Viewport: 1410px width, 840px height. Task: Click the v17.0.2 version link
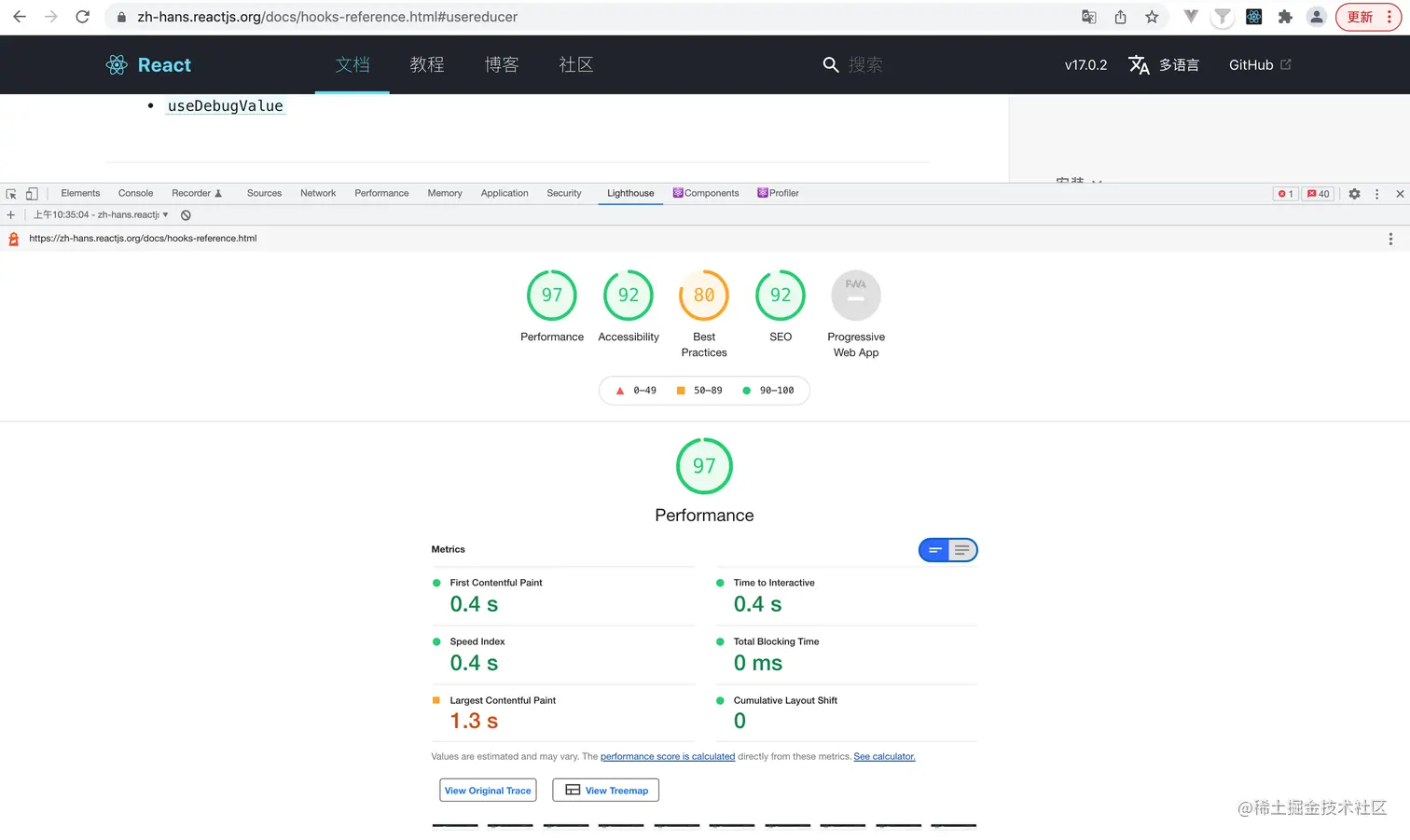click(1085, 65)
